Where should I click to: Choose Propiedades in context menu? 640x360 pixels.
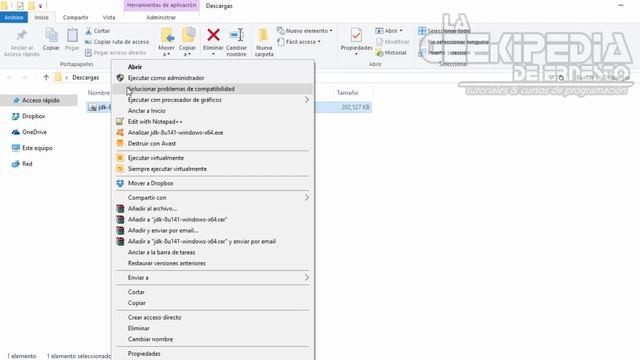(x=213, y=354)
